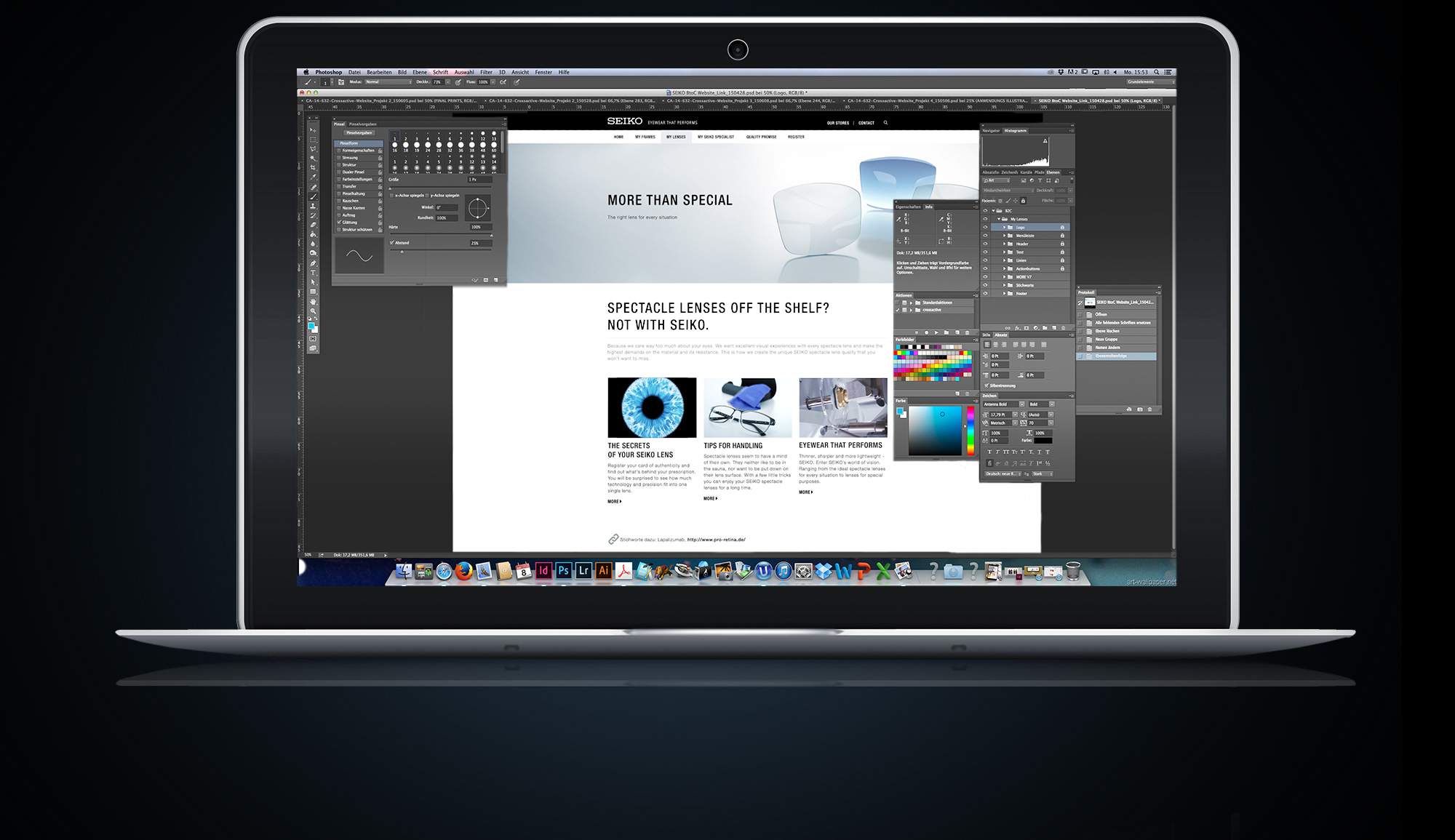The height and width of the screenshot is (840, 1455).
Task: Select the Zoom tool
Action: click(x=313, y=311)
